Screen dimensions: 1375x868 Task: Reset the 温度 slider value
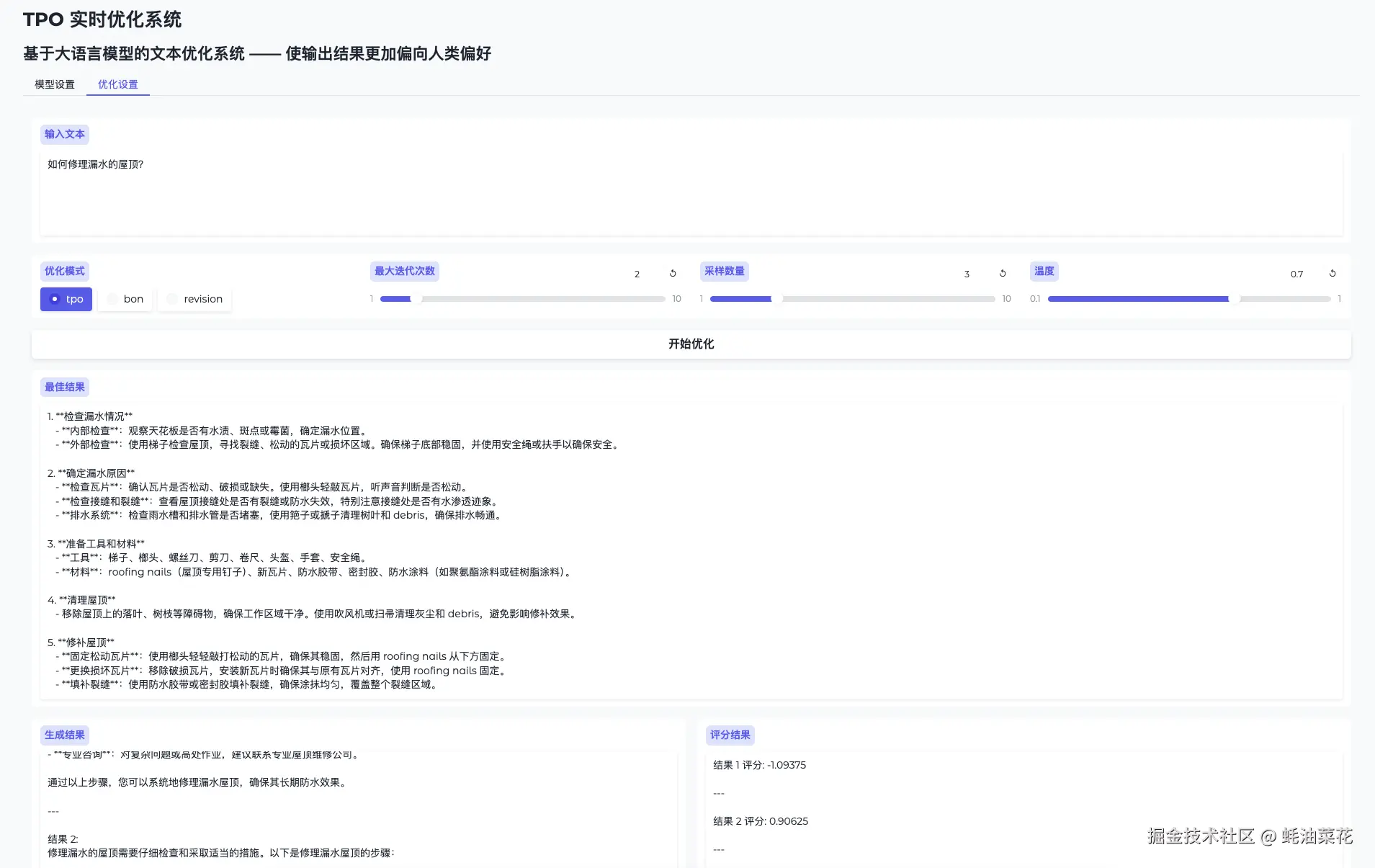[1333, 274]
